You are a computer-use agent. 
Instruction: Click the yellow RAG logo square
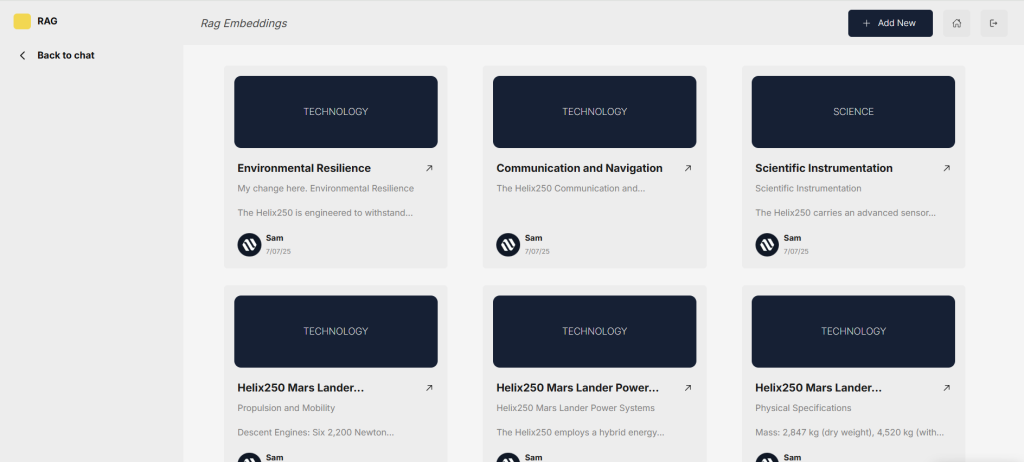22,22
